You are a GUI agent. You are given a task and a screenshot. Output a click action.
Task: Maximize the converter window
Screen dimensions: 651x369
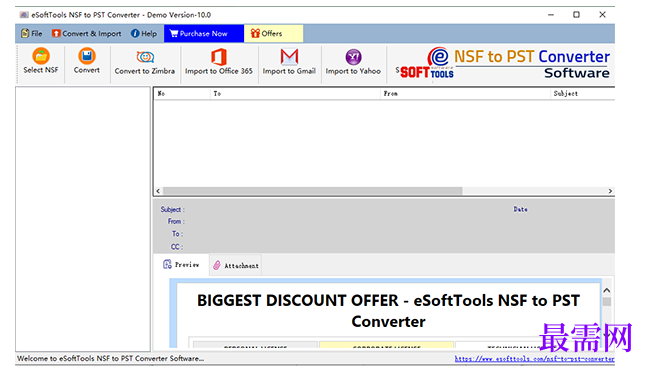click(576, 15)
